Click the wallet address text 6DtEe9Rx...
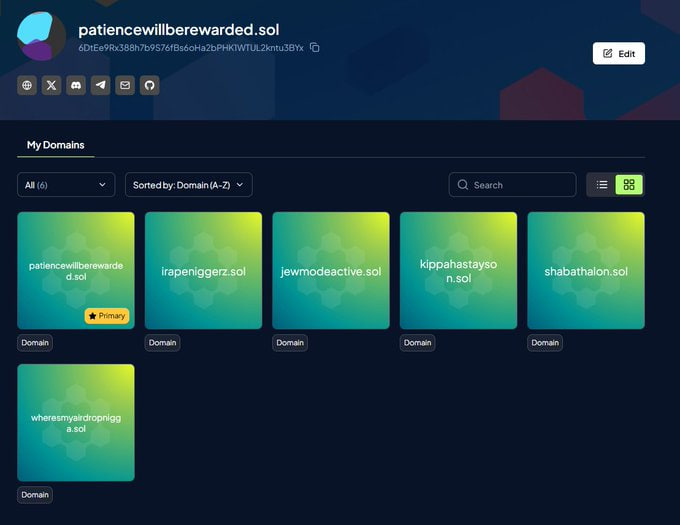Viewport: 680px width, 525px height. coord(191,48)
